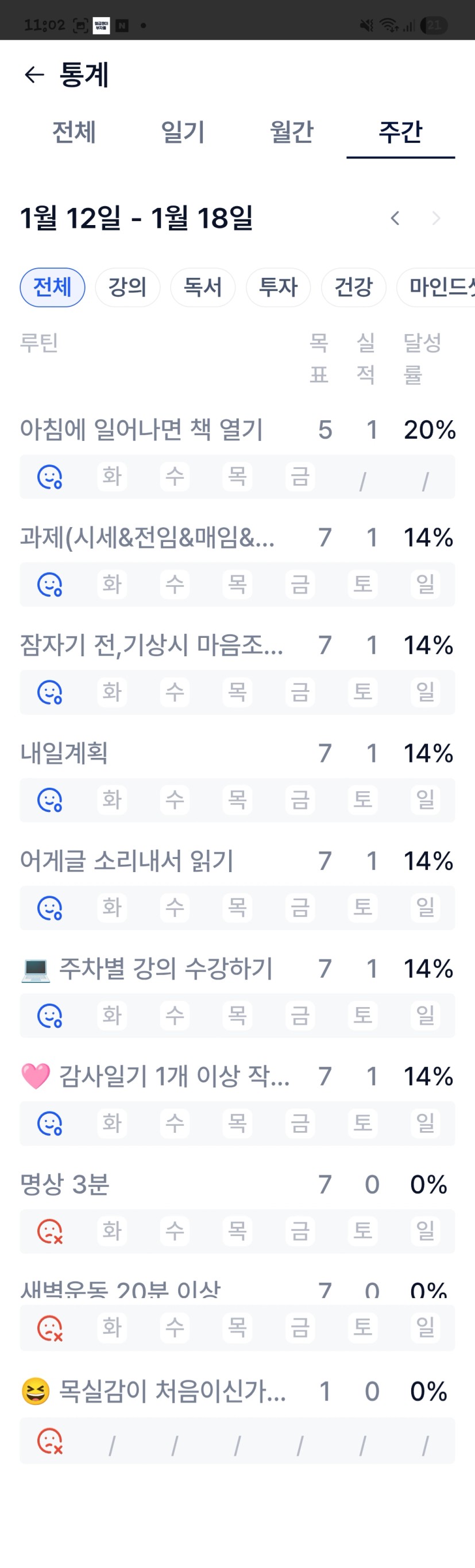Tap 화 day box under 아침에 일어나면 책 열기
Screen dimensions: 475x1568
click(112, 477)
